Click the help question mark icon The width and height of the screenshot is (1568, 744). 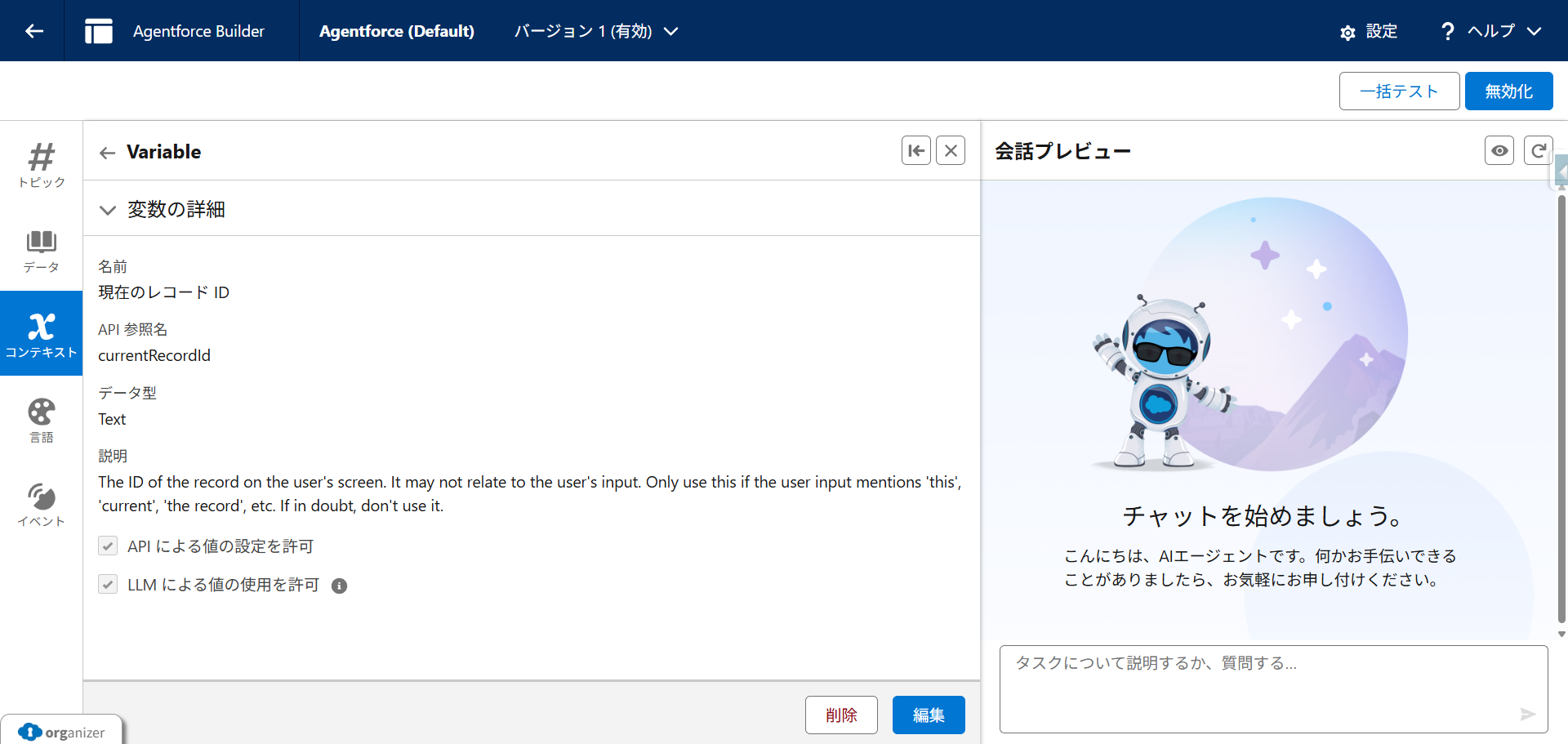click(1447, 31)
